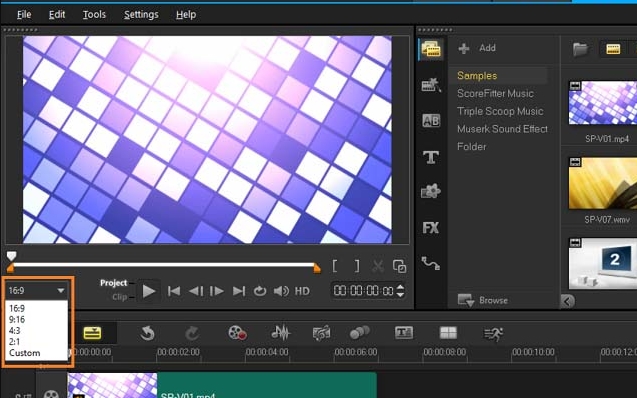Click the Browse button
Image resolution: width=637 pixels, height=398 pixels.
click(483, 301)
